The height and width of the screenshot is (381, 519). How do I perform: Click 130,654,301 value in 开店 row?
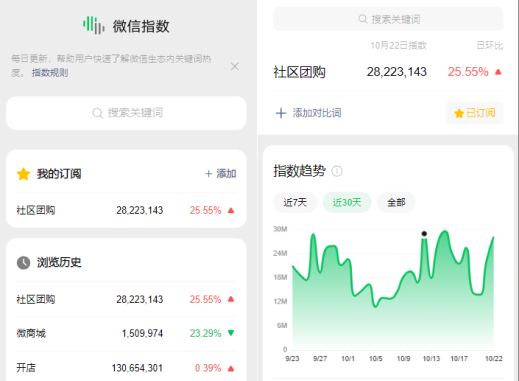[x=137, y=368]
